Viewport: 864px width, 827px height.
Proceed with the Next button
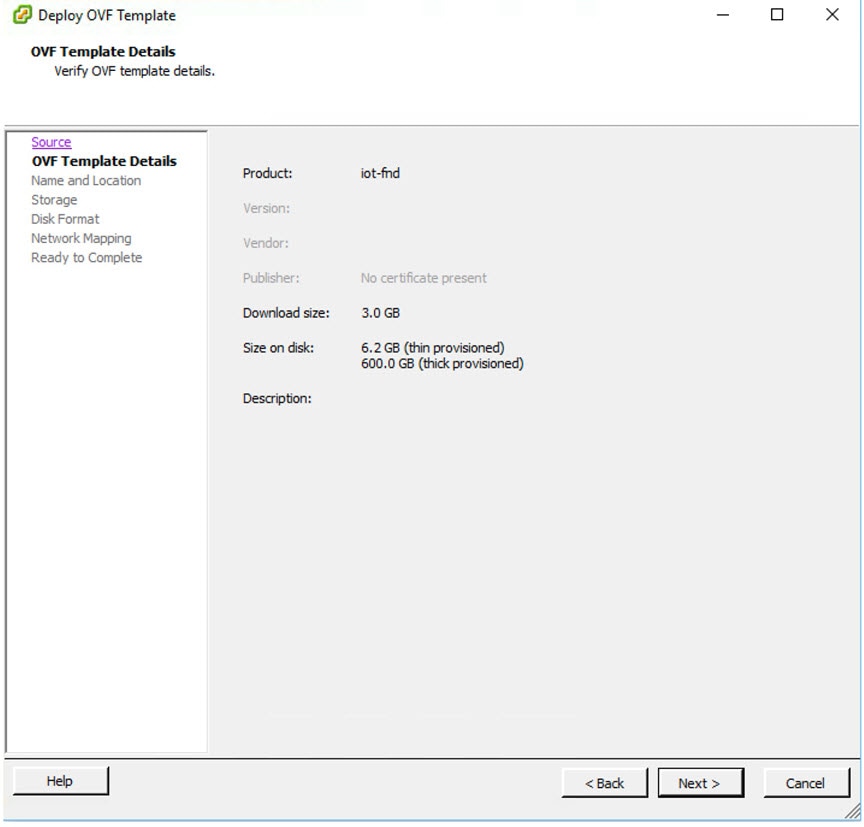pos(700,783)
